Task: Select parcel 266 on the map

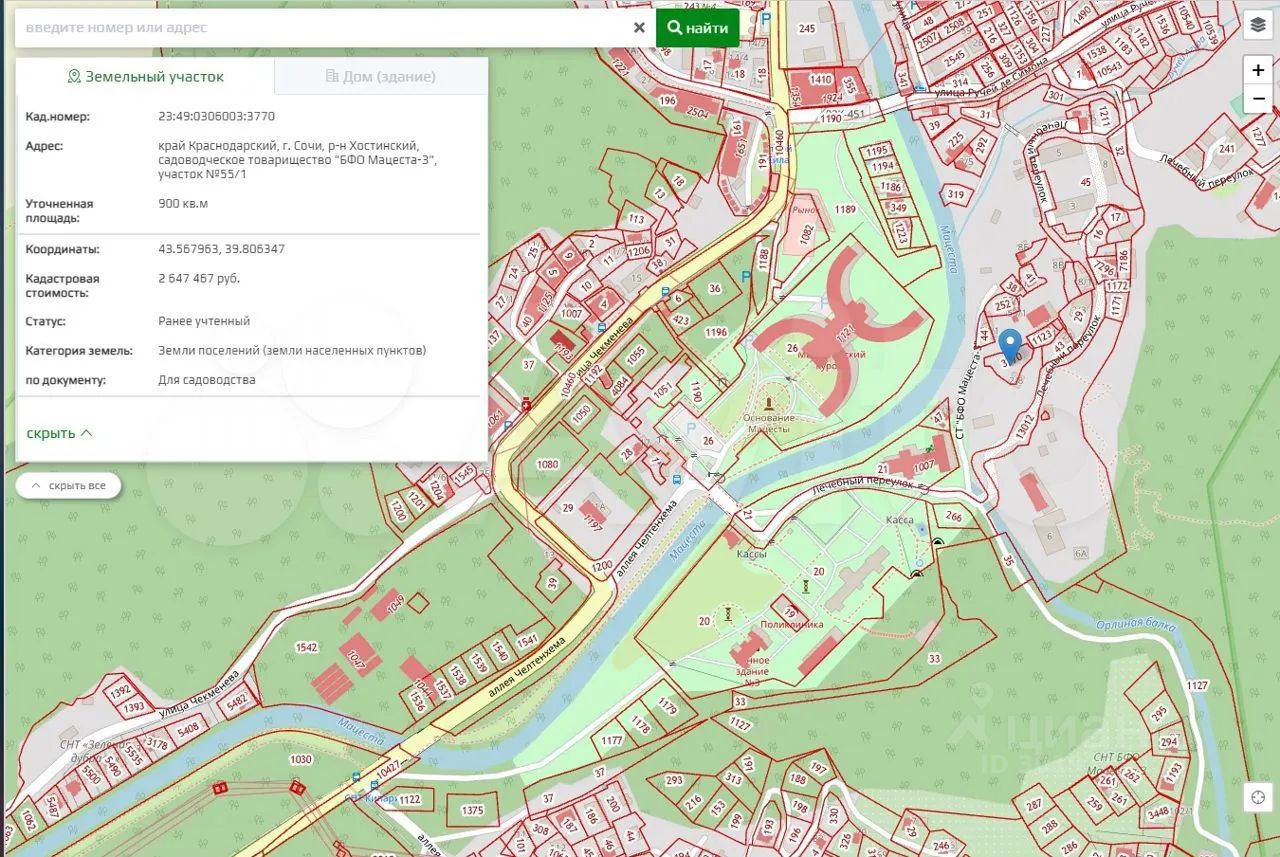Action: (954, 517)
